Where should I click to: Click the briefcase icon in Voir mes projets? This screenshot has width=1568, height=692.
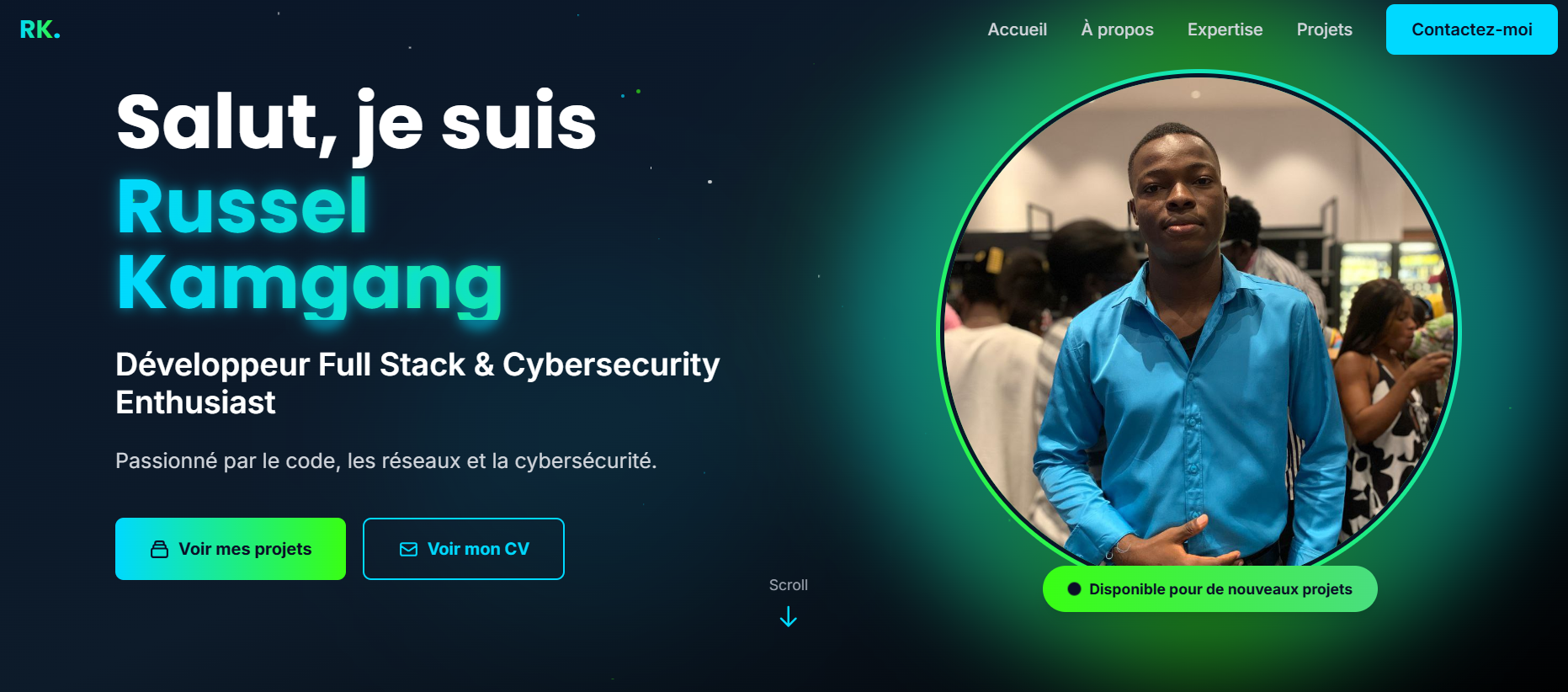coord(160,549)
